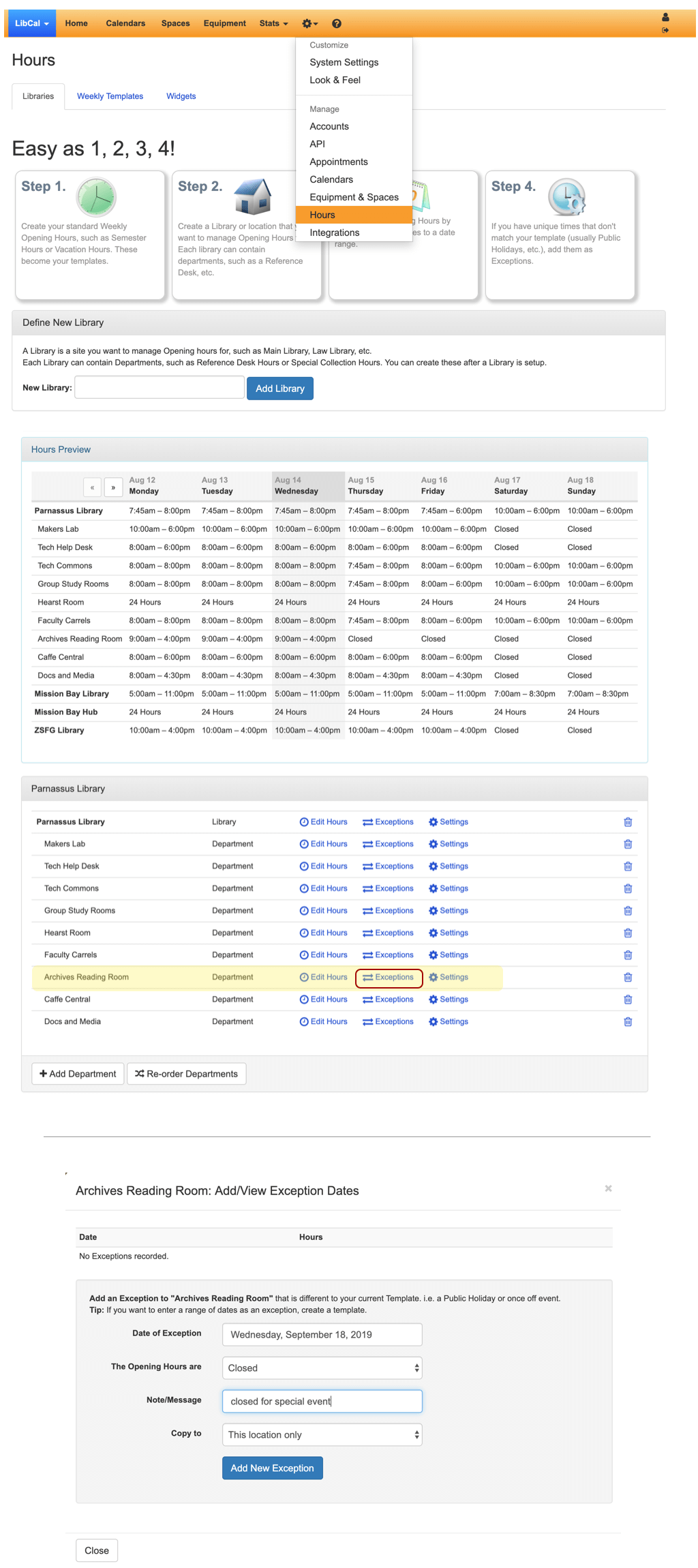
Task: Open Accounts from the Manage menu
Action: 354,126
